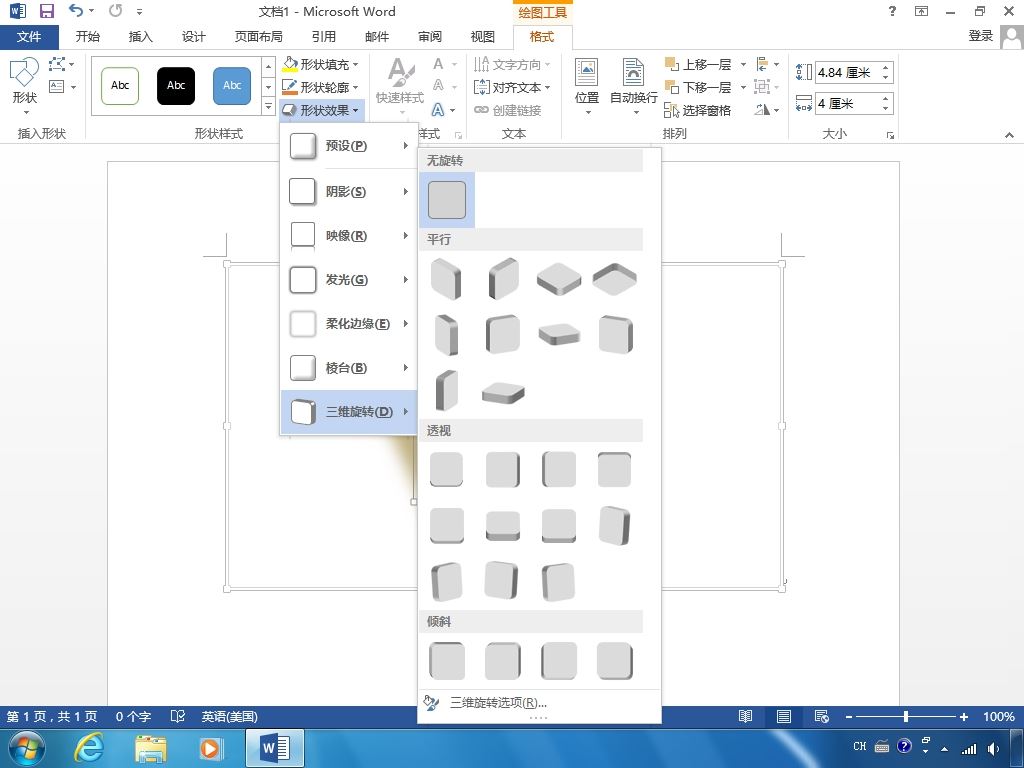
Task: Open the Align objects dropdown icon
Action: (x=767, y=64)
